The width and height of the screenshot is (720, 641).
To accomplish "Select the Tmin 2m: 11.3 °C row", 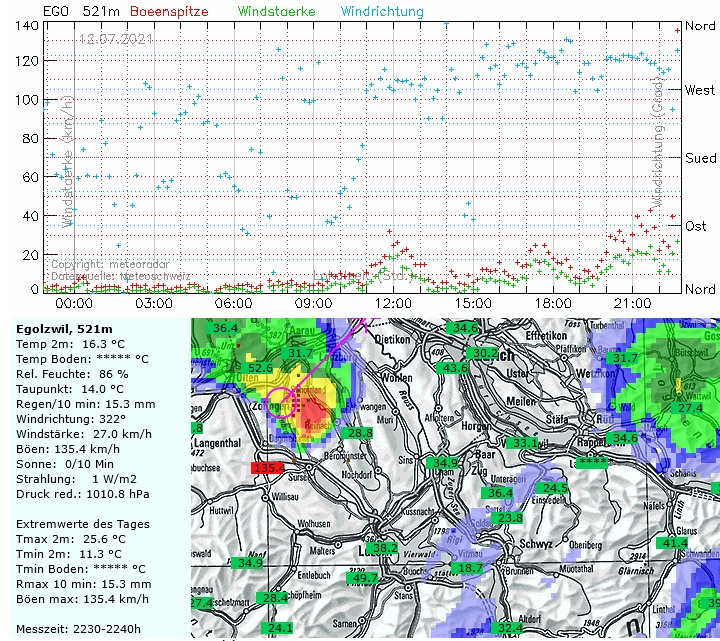I will click(69, 554).
